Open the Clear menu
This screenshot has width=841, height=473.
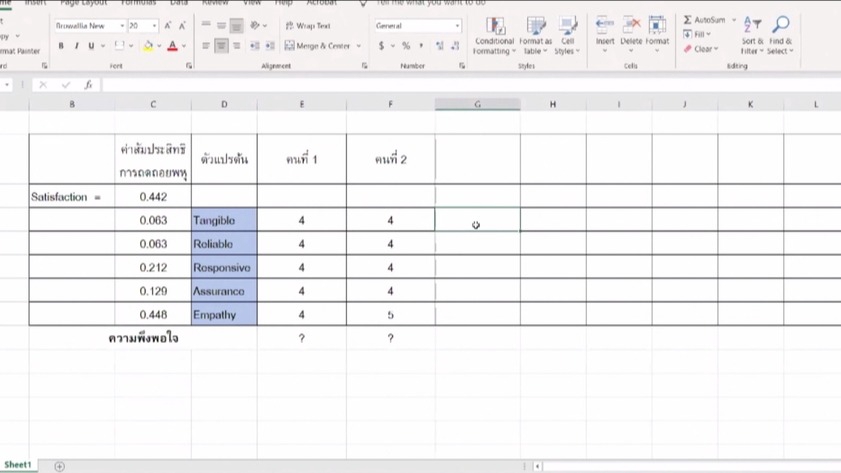pyautogui.click(x=700, y=49)
